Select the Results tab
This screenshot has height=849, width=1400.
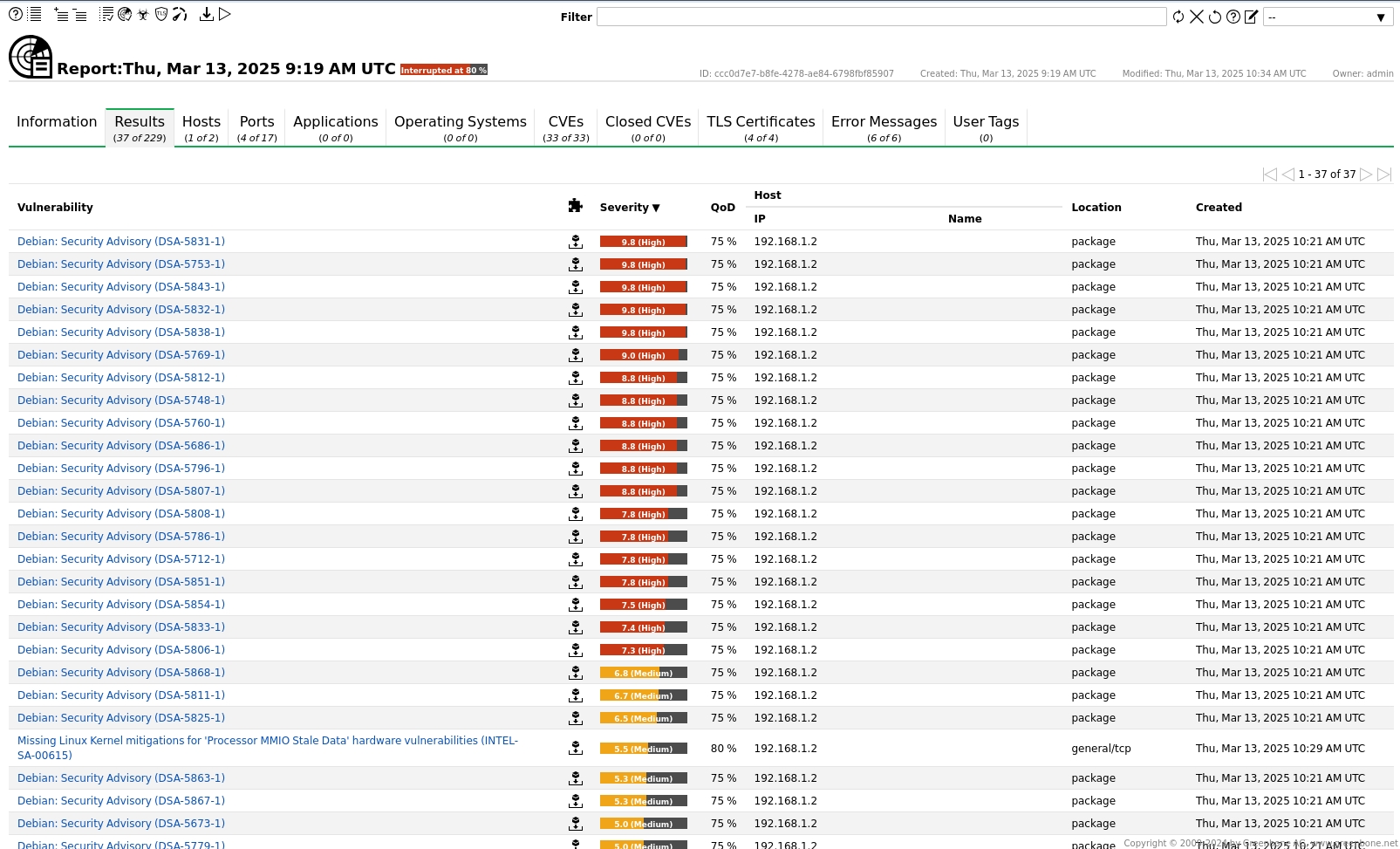tap(140, 127)
